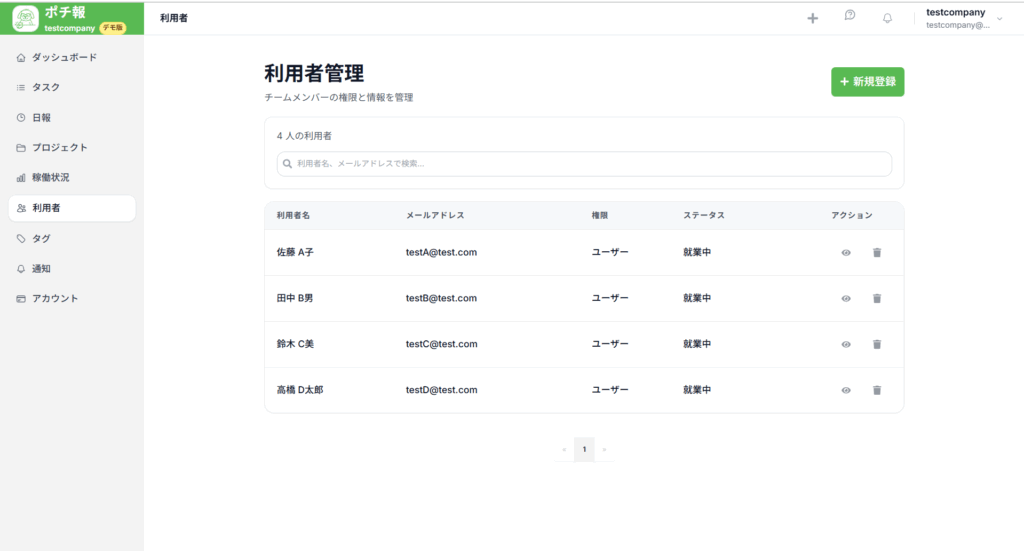Click the ポチ報 logo icon
Screen dimensions: 1024x551
(x=26, y=18)
